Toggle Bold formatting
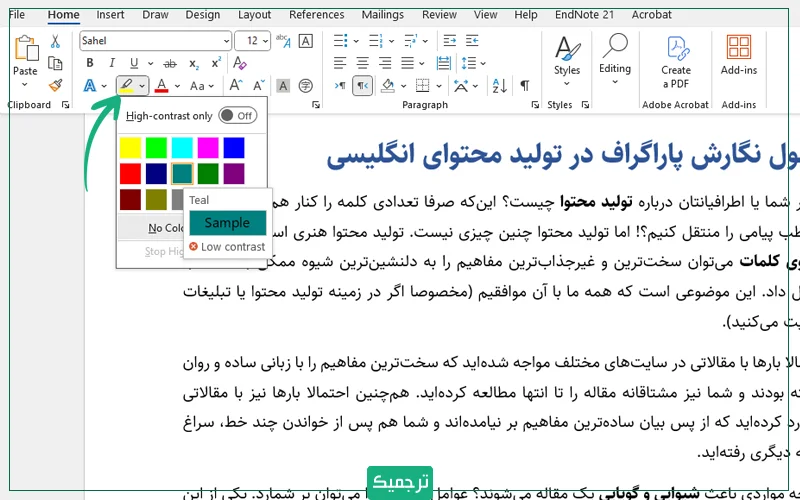Viewport: 800px width, 500px height. coord(89,63)
